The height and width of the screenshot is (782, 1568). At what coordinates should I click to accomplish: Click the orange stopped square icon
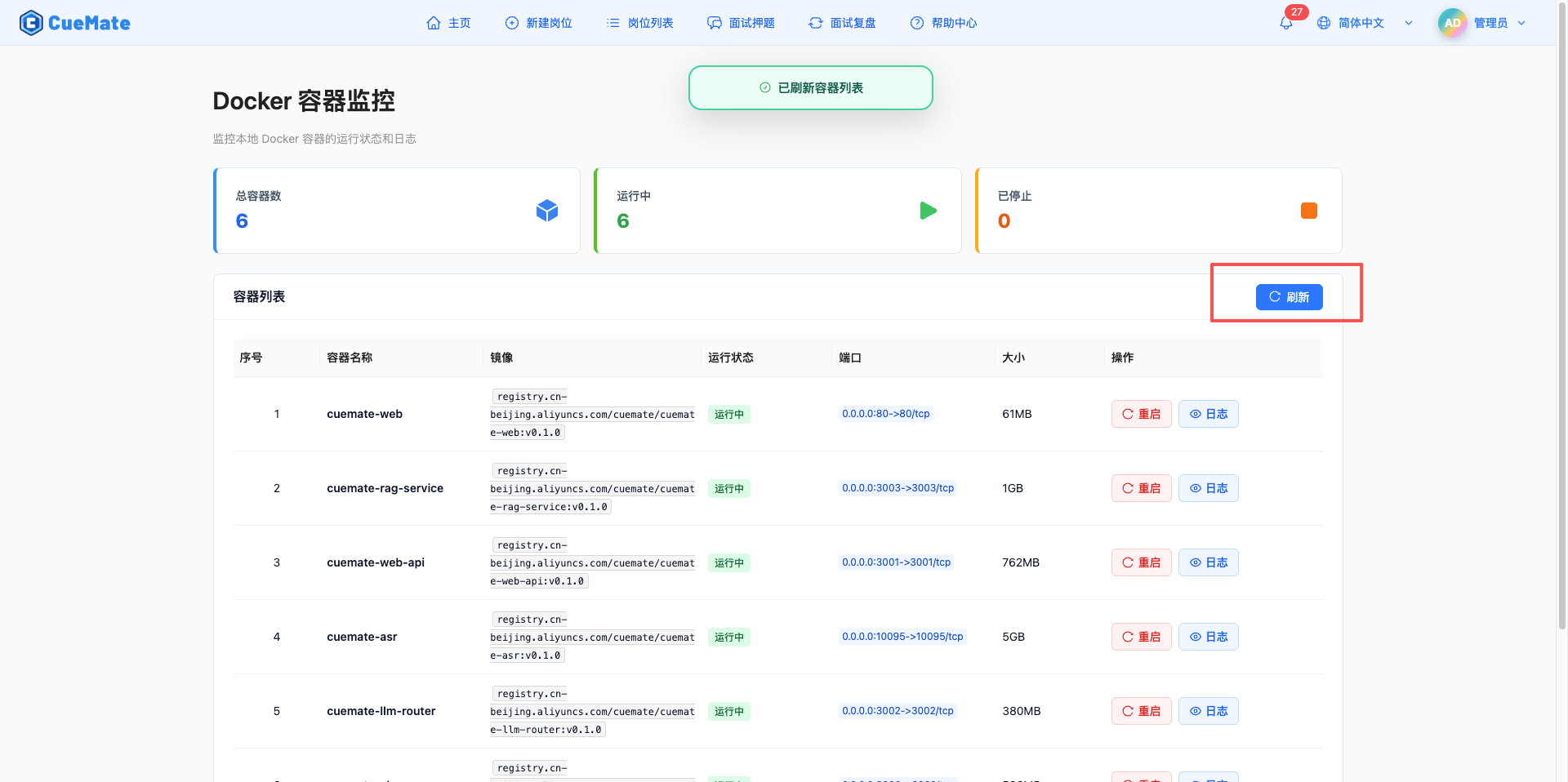[1308, 211]
